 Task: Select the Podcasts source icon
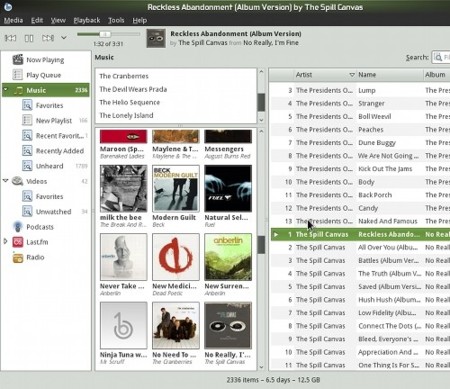click(18, 227)
